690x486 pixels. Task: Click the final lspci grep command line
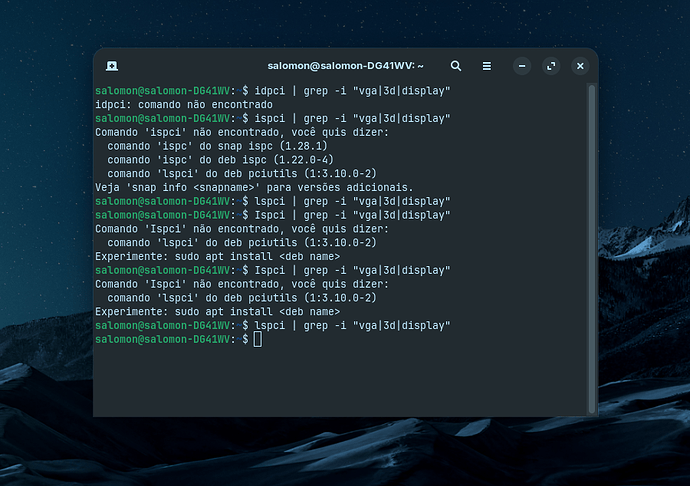(x=350, y=326)
